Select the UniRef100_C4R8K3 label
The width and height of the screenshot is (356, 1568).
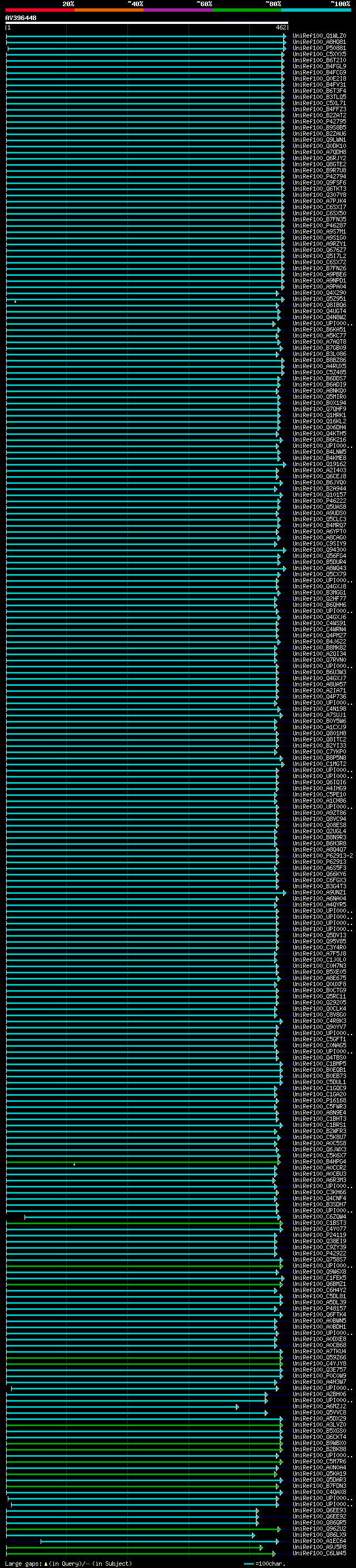pyautogui.click(x=319, y=1021)
